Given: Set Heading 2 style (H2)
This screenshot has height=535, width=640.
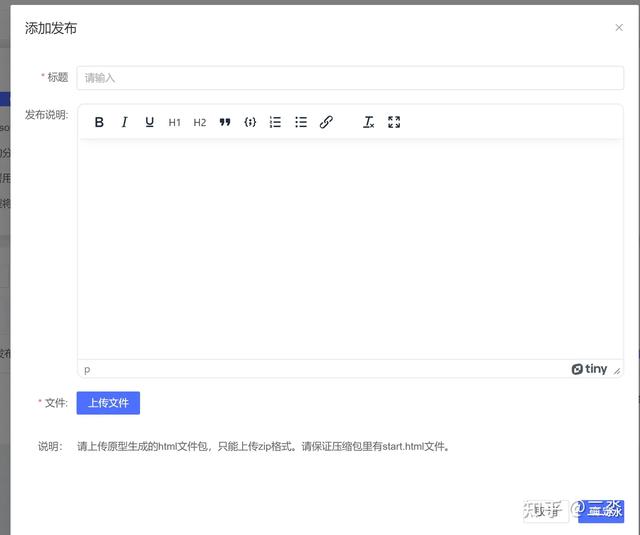Looking at the screenshot, I should tap(200, 122).
